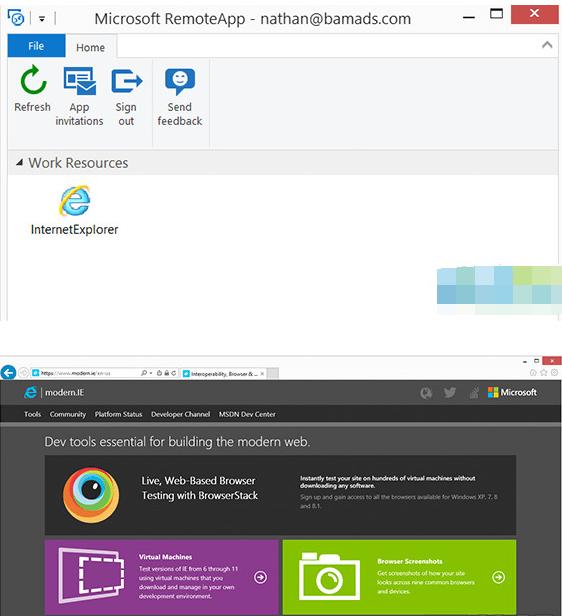Click the Virtual Machines screen icon
Screen dimensions: 562x616
[x=91, y=576]
